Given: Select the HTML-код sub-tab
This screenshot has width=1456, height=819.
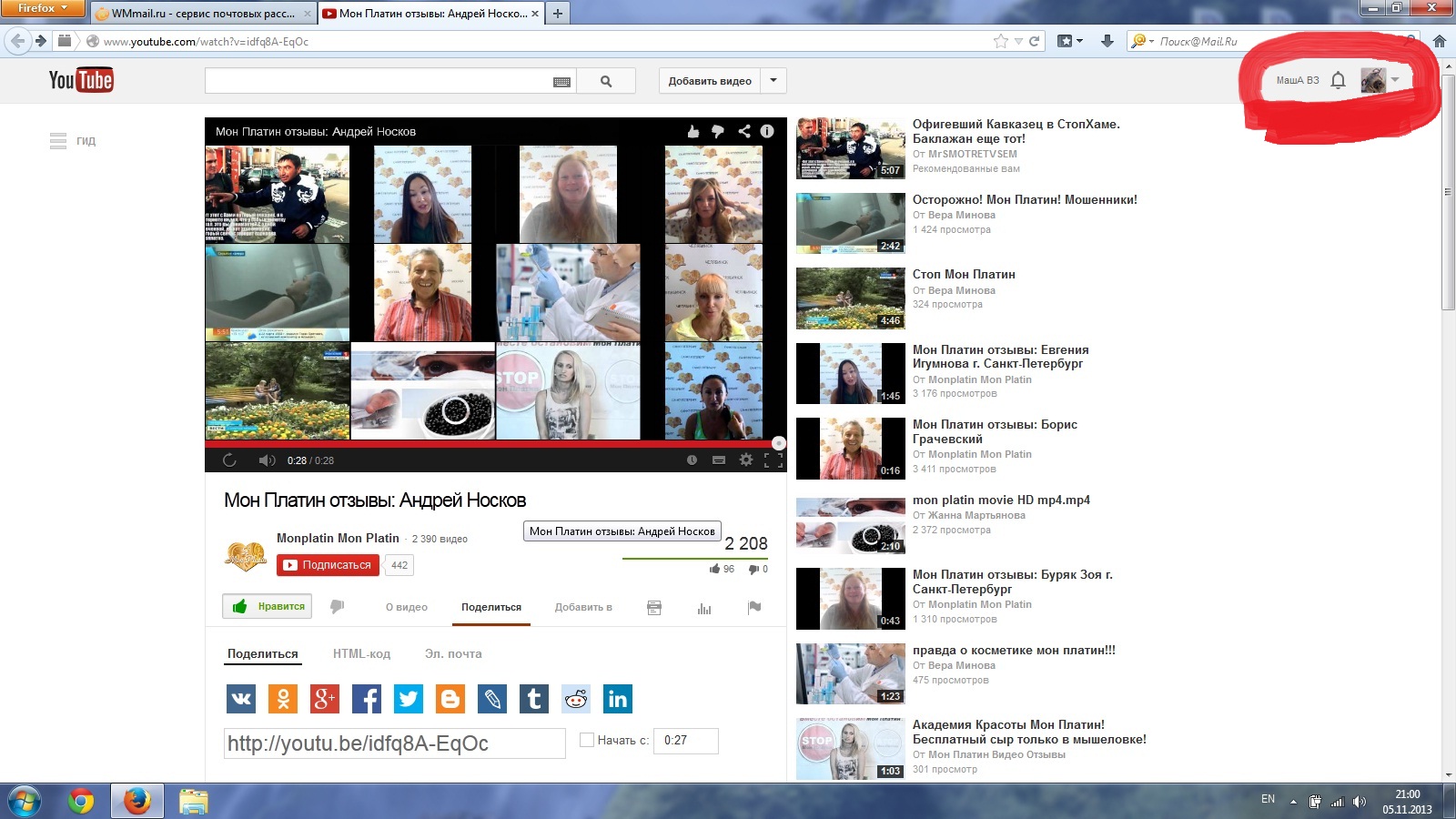Looking at the screenshot, I should click(361, 653).
